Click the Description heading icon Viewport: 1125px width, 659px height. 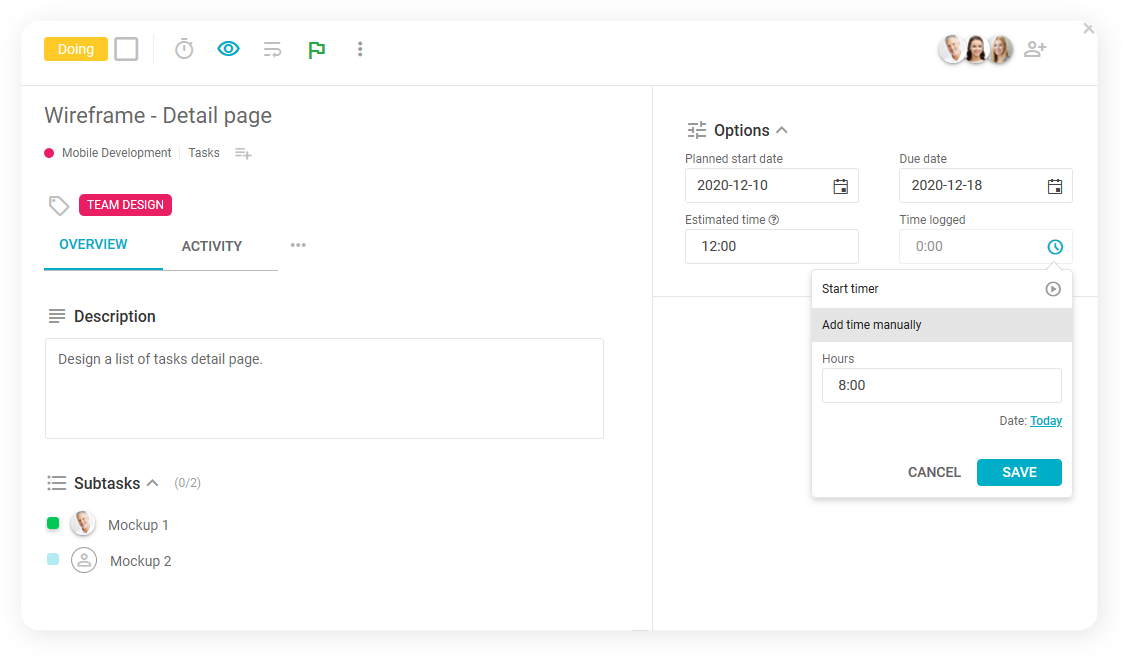click(x=57, y=316)
